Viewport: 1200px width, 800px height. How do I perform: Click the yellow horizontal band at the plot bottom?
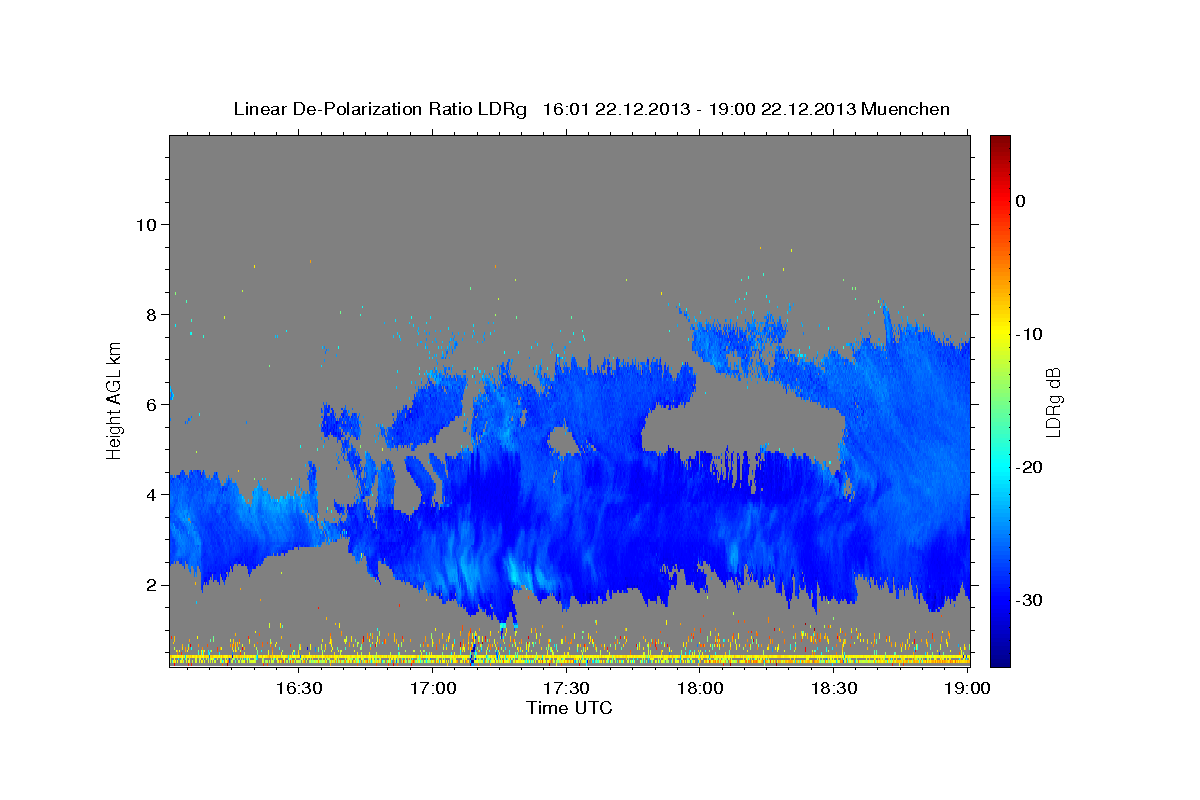(x=569, y=656)
